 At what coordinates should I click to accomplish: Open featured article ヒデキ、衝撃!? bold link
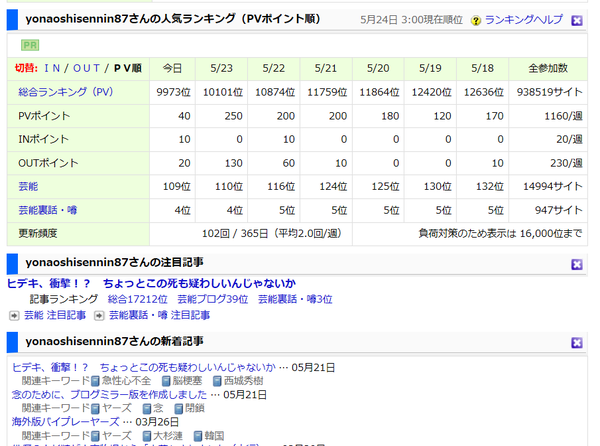pyautogui.click(x=151, y=283)
